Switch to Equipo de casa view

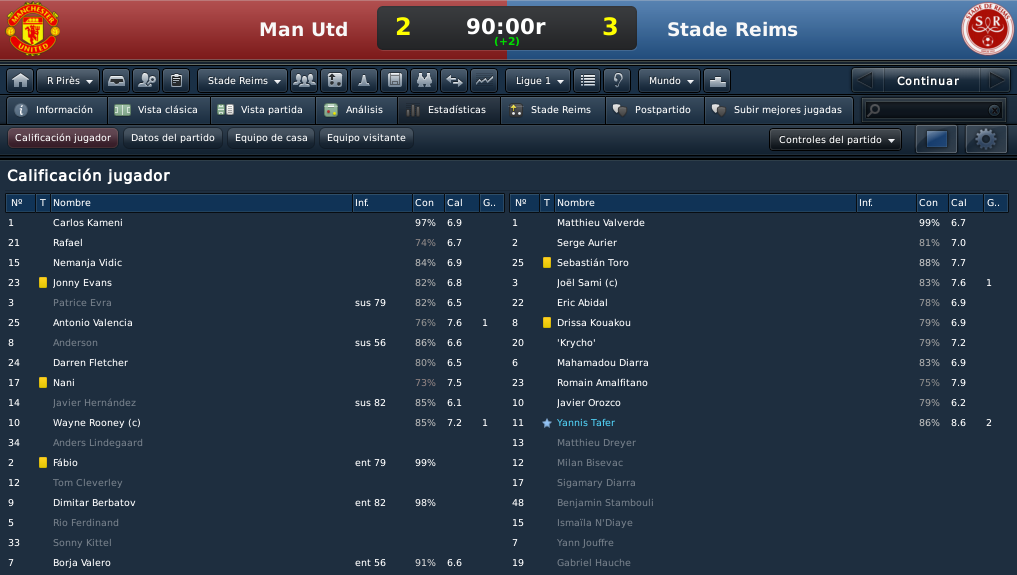point(271,137)
